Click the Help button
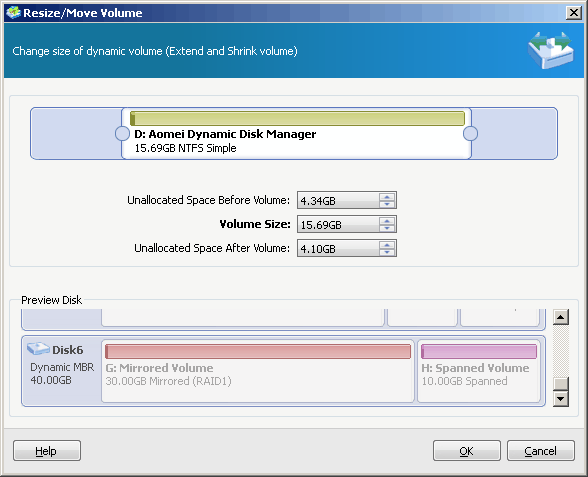 tap(47, 450)
